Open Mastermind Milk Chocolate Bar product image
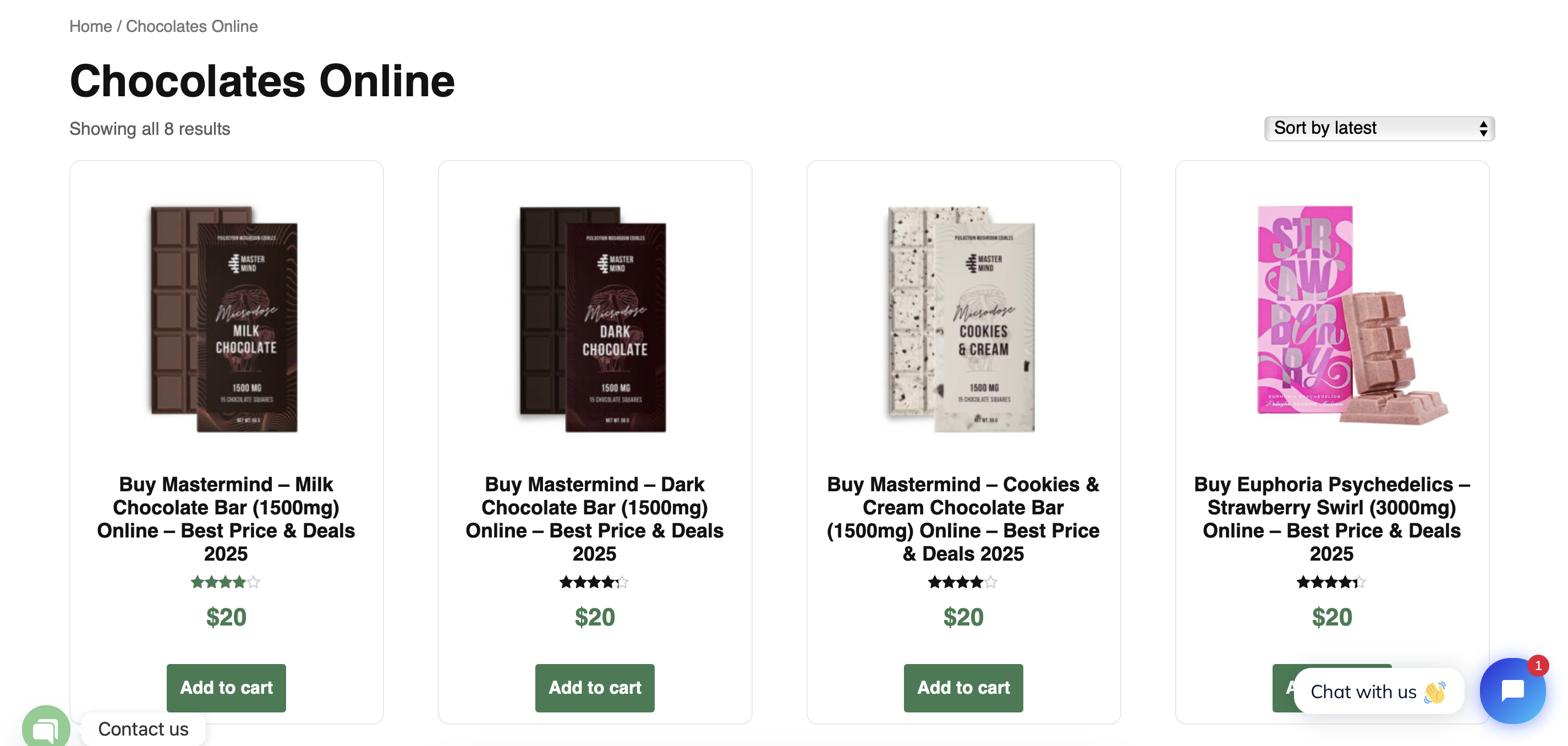This screenshot has width=1568, height=746. pyautogui.click(x=226, y=319)
